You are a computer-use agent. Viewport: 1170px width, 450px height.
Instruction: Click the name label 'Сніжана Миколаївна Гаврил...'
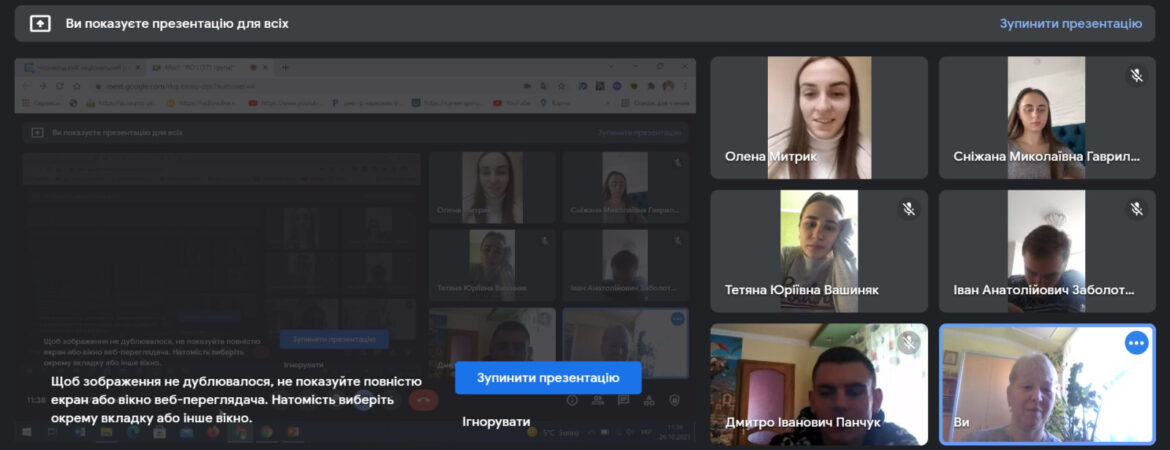point(1047,157)
